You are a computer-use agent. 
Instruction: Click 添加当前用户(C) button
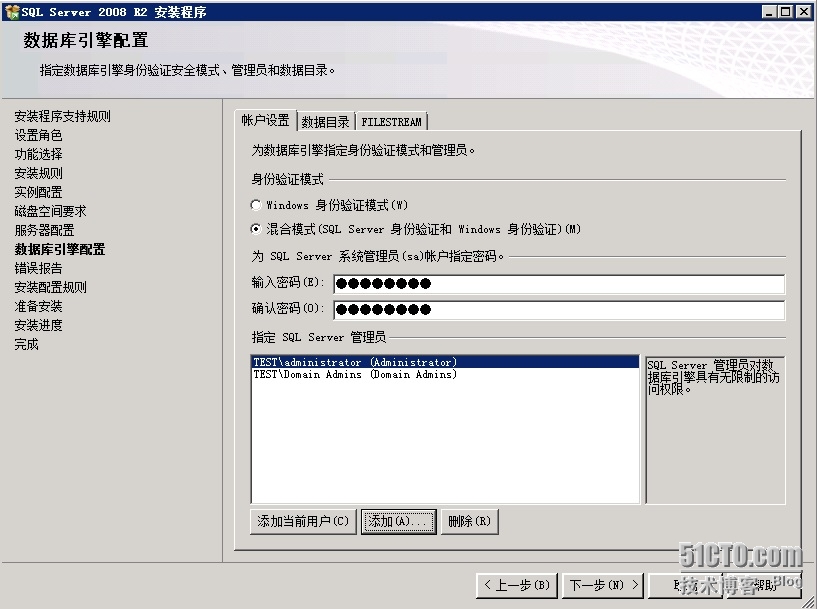click(x=303, y=521)
